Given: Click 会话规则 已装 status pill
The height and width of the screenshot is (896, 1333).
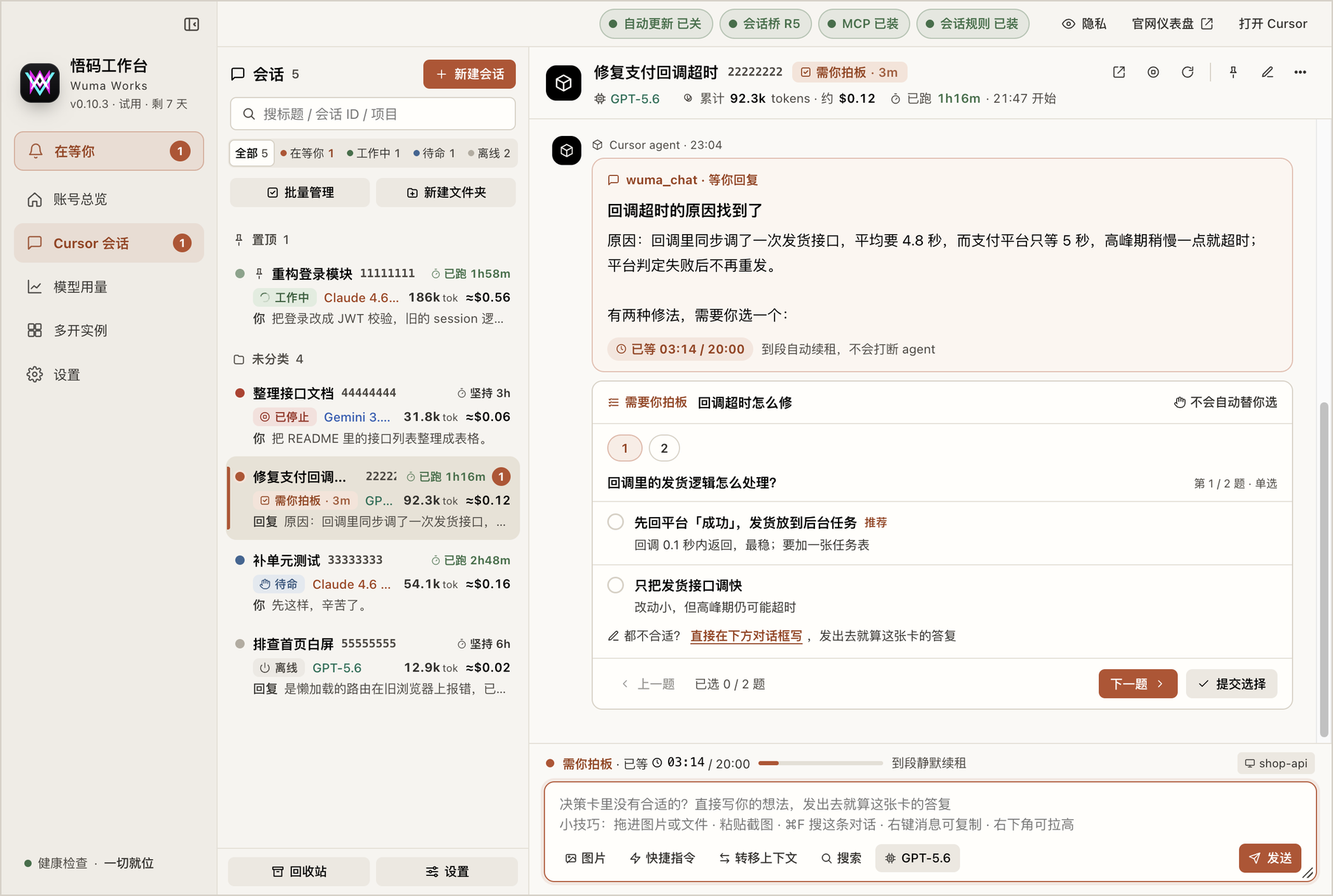Looking at the screenshot, I should point(972,24).
